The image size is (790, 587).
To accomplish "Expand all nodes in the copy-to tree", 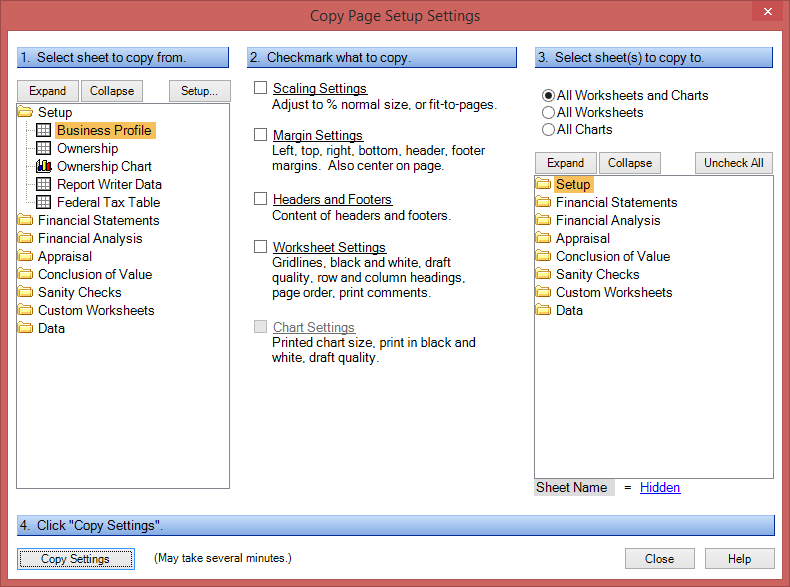I will (x=566, y=163).
